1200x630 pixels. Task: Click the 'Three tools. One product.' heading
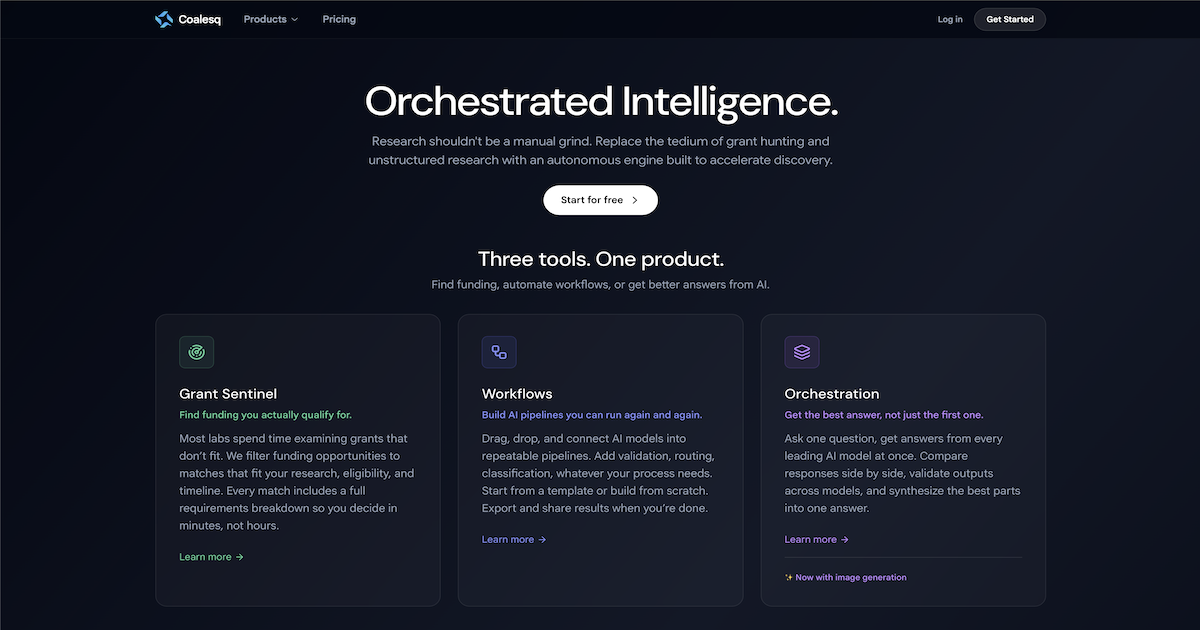(x=601, y=259)
